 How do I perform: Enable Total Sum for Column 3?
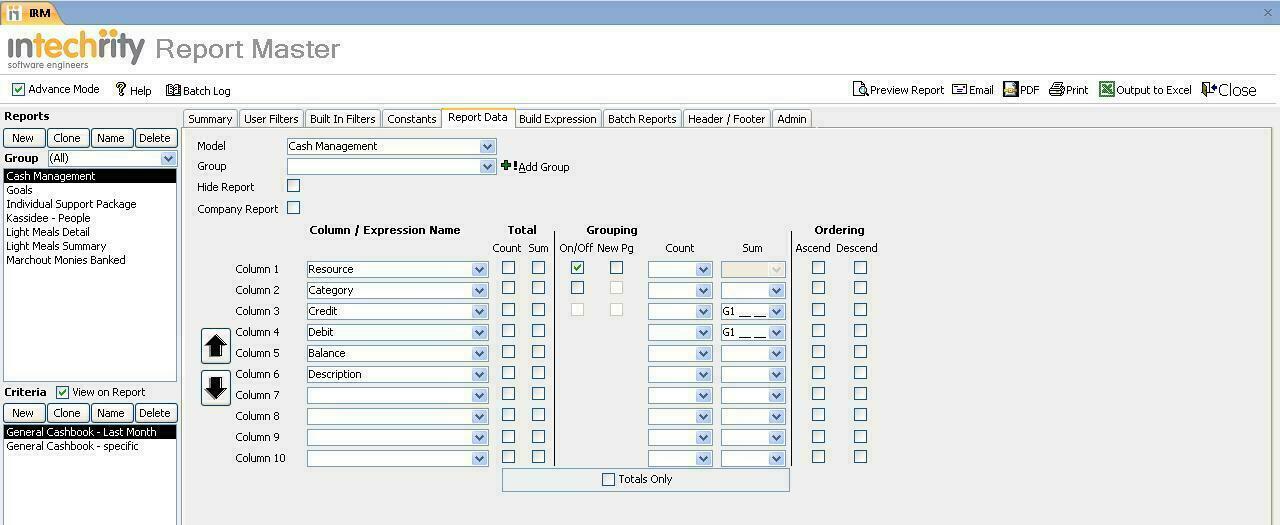(538, 310)
